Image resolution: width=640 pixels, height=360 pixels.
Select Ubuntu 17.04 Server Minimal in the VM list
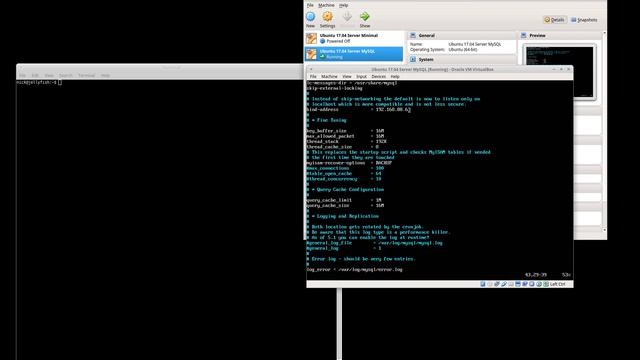(353, 38)
